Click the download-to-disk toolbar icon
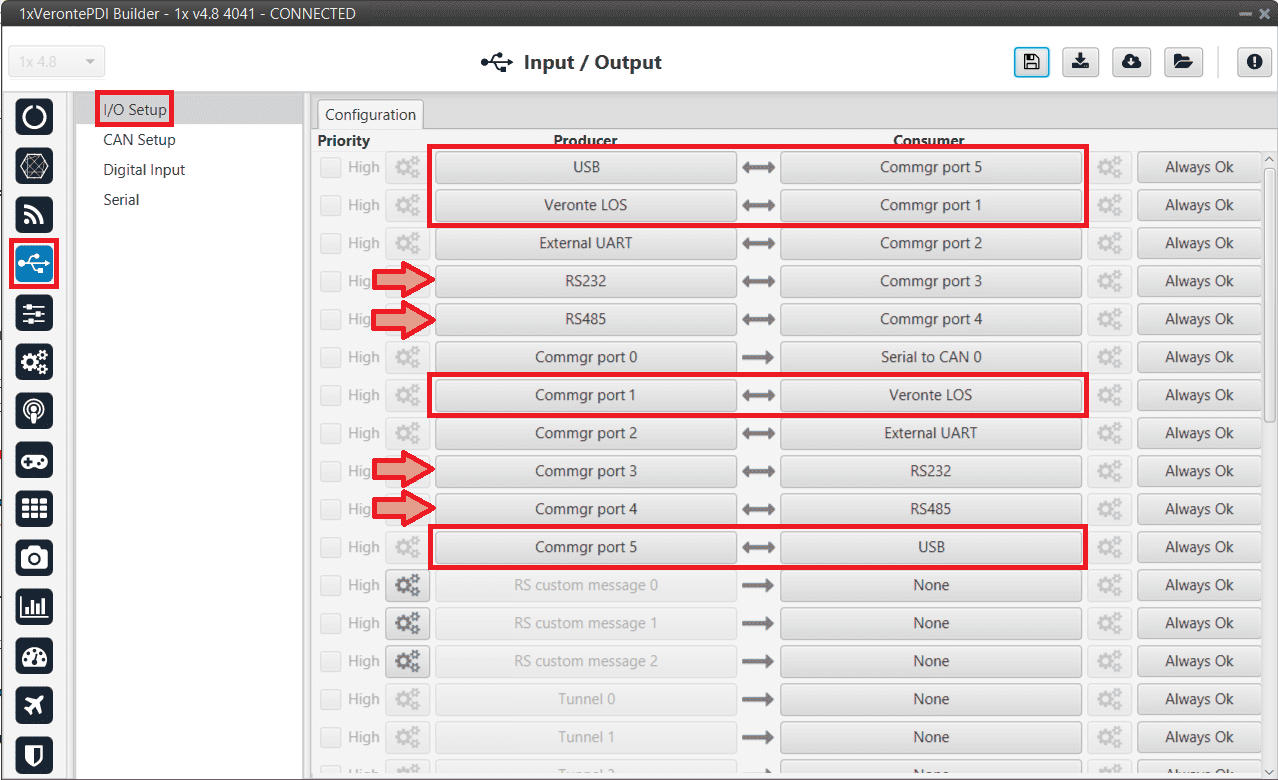The image size is (1278, 780). (x=1080, y=62)
